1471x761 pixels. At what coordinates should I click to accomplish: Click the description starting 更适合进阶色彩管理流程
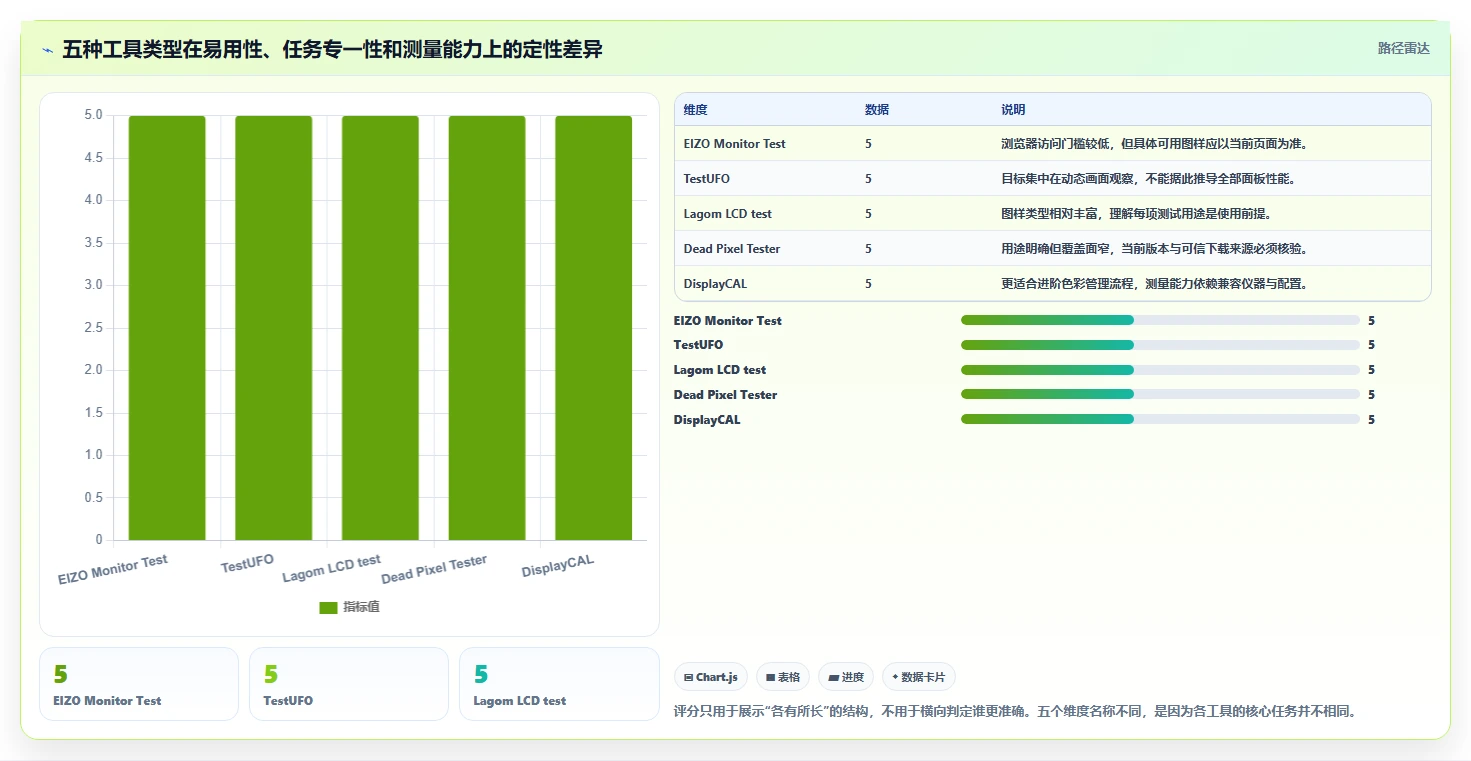click(x=1155, y=284)
